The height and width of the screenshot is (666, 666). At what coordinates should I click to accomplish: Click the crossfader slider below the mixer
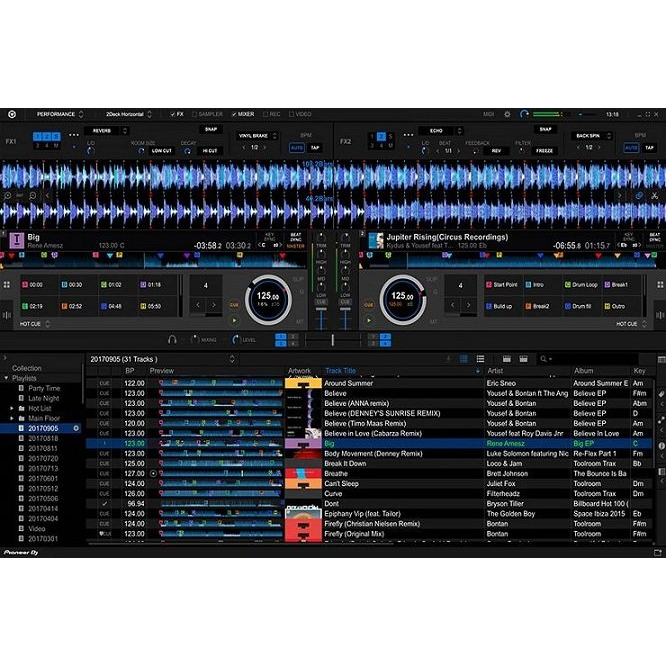click(332, 340)
